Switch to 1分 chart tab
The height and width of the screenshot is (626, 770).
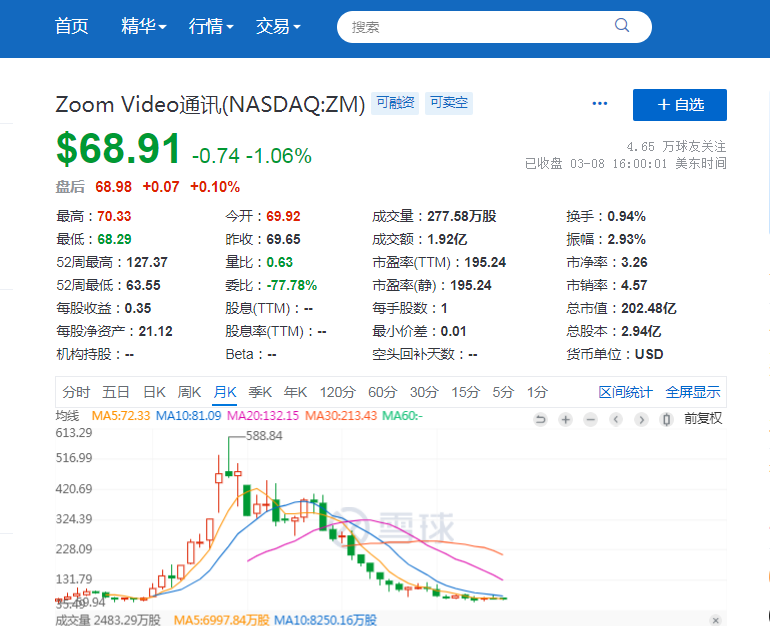[x=537, y=392]
